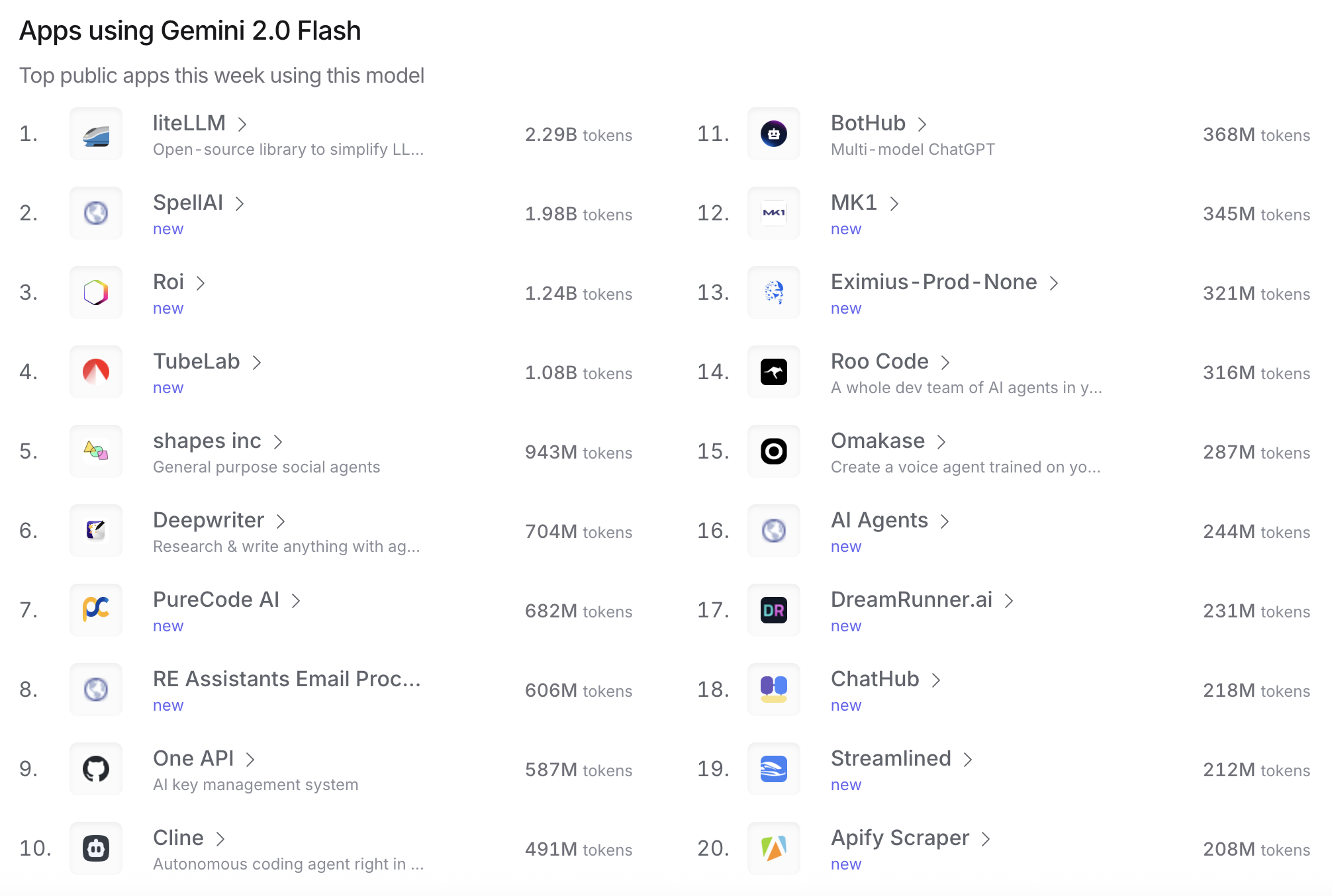Image resolution: width=1332 pixels, height=896 pixels.
Task: Click the Roi hexagon app thumbnail
Action: click(x=96, y=292)
